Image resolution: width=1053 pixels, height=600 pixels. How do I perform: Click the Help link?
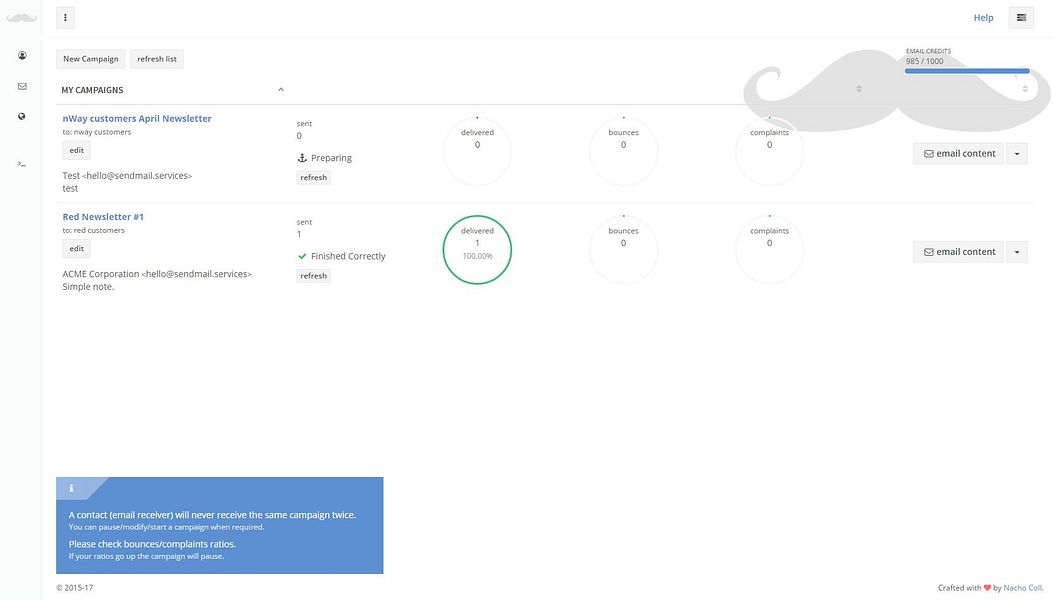pyautogui.click(x=983, y=17)
